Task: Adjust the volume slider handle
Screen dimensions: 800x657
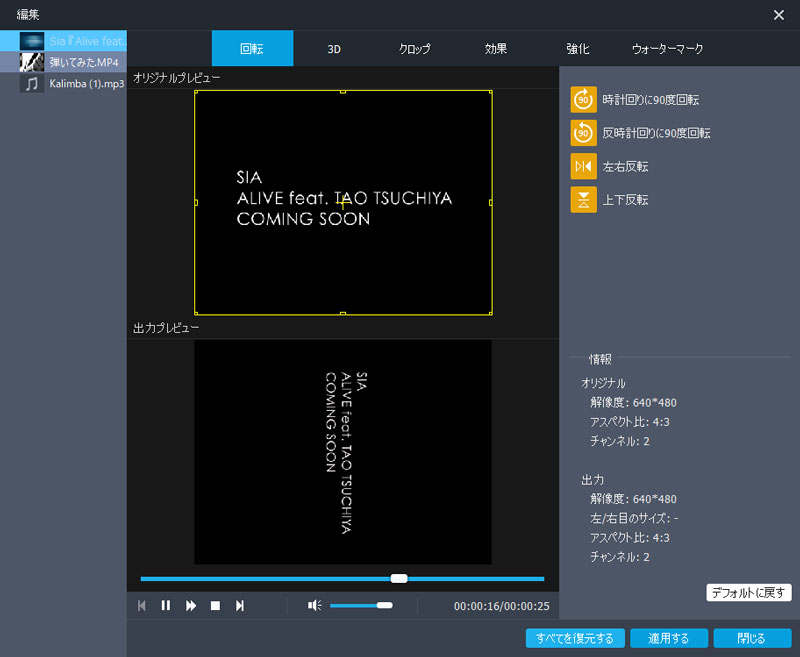Action: [385, 605]
